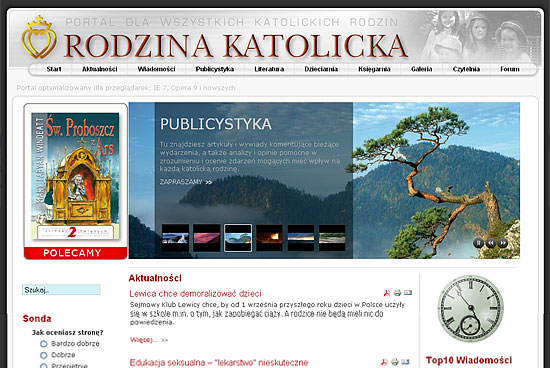Click the red POLECAMY banner
The width and height of the screenshot is (550, 368).
75,253
